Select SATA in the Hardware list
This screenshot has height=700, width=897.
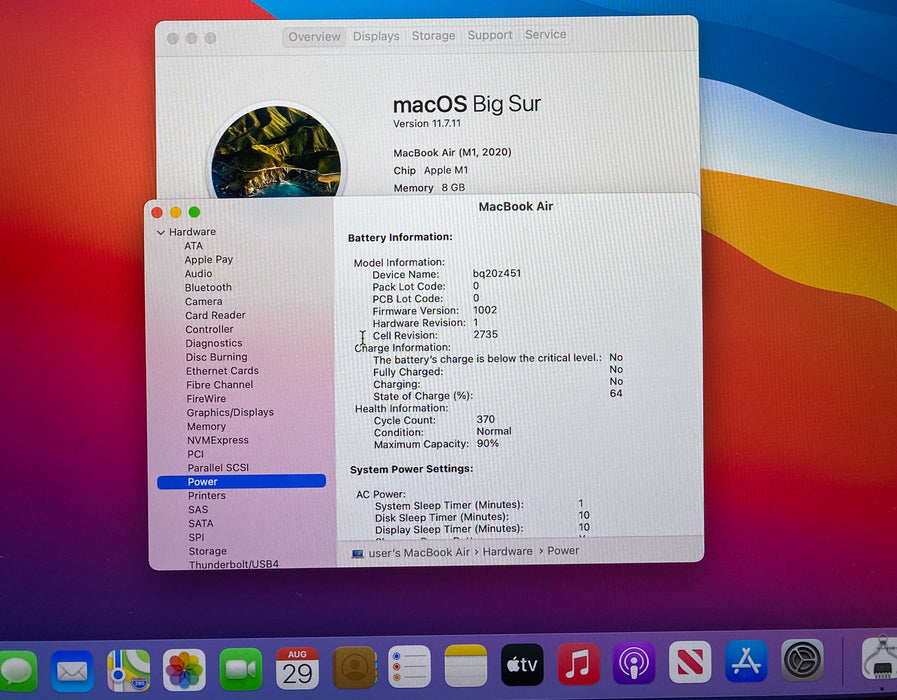pyautogui.click(x=201, y=523)
